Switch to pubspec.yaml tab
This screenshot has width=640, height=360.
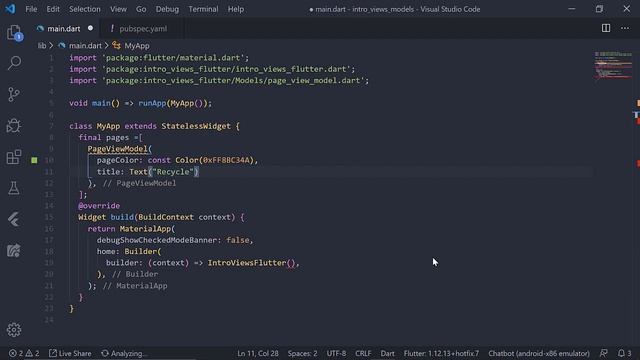pos(143,29)
